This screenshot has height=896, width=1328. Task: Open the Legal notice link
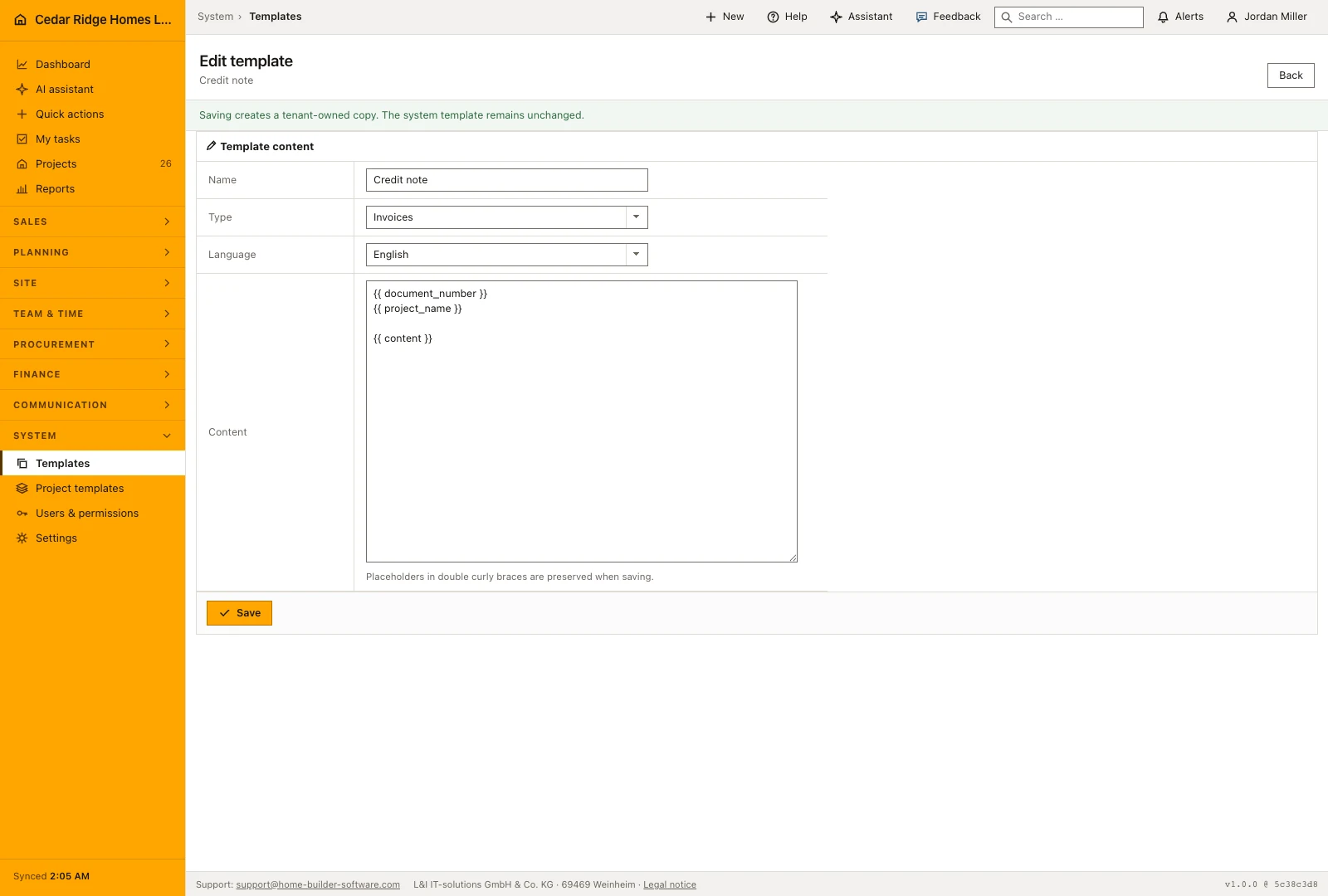coord(670,885)
